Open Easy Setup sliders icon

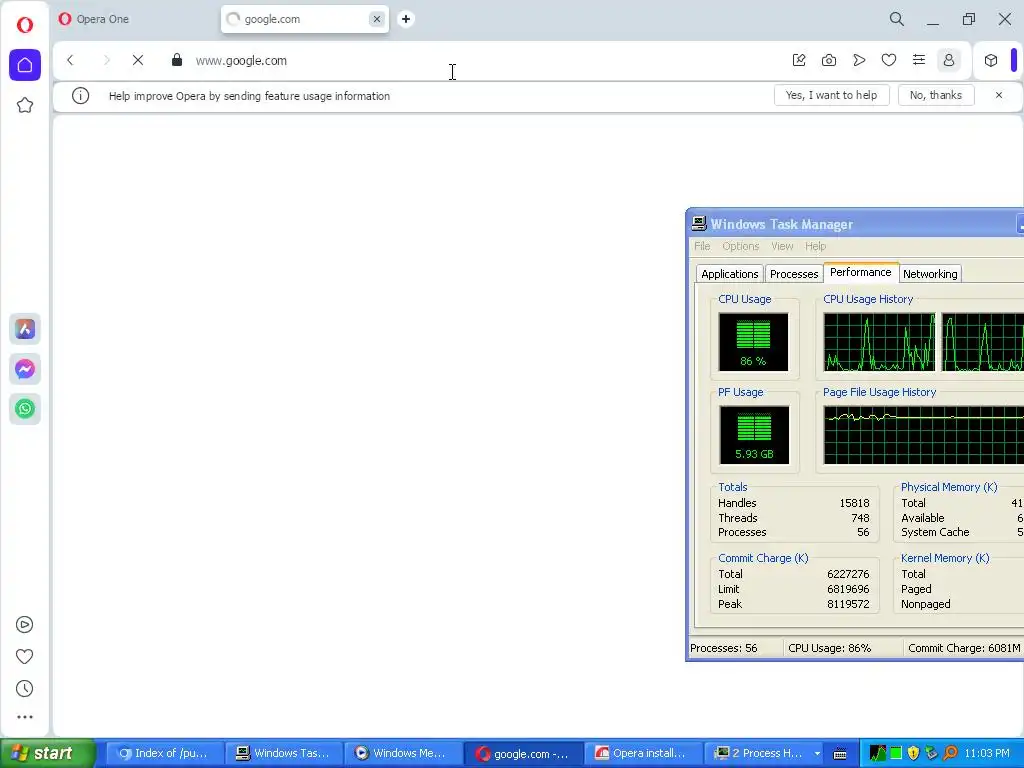tap(919, 60)
